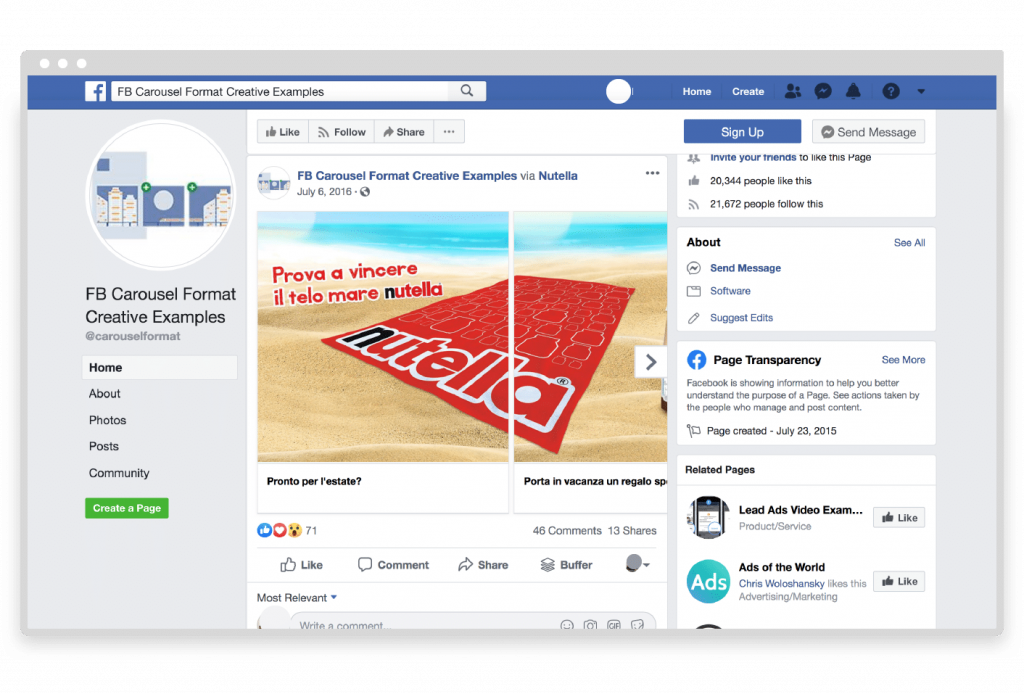The width and height of the screenshot is (1024, 694).
Task: Attach a photo using the camera icon
Action: (590, 624)
